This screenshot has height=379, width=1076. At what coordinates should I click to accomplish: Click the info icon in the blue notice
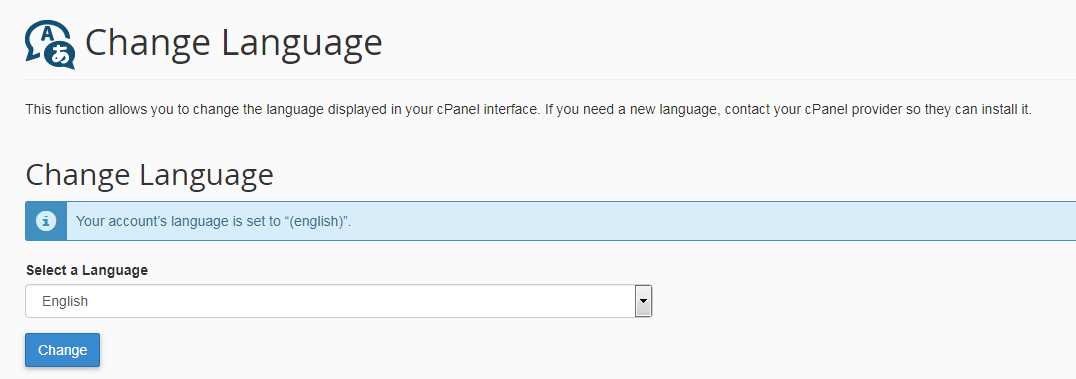point(46,221)
